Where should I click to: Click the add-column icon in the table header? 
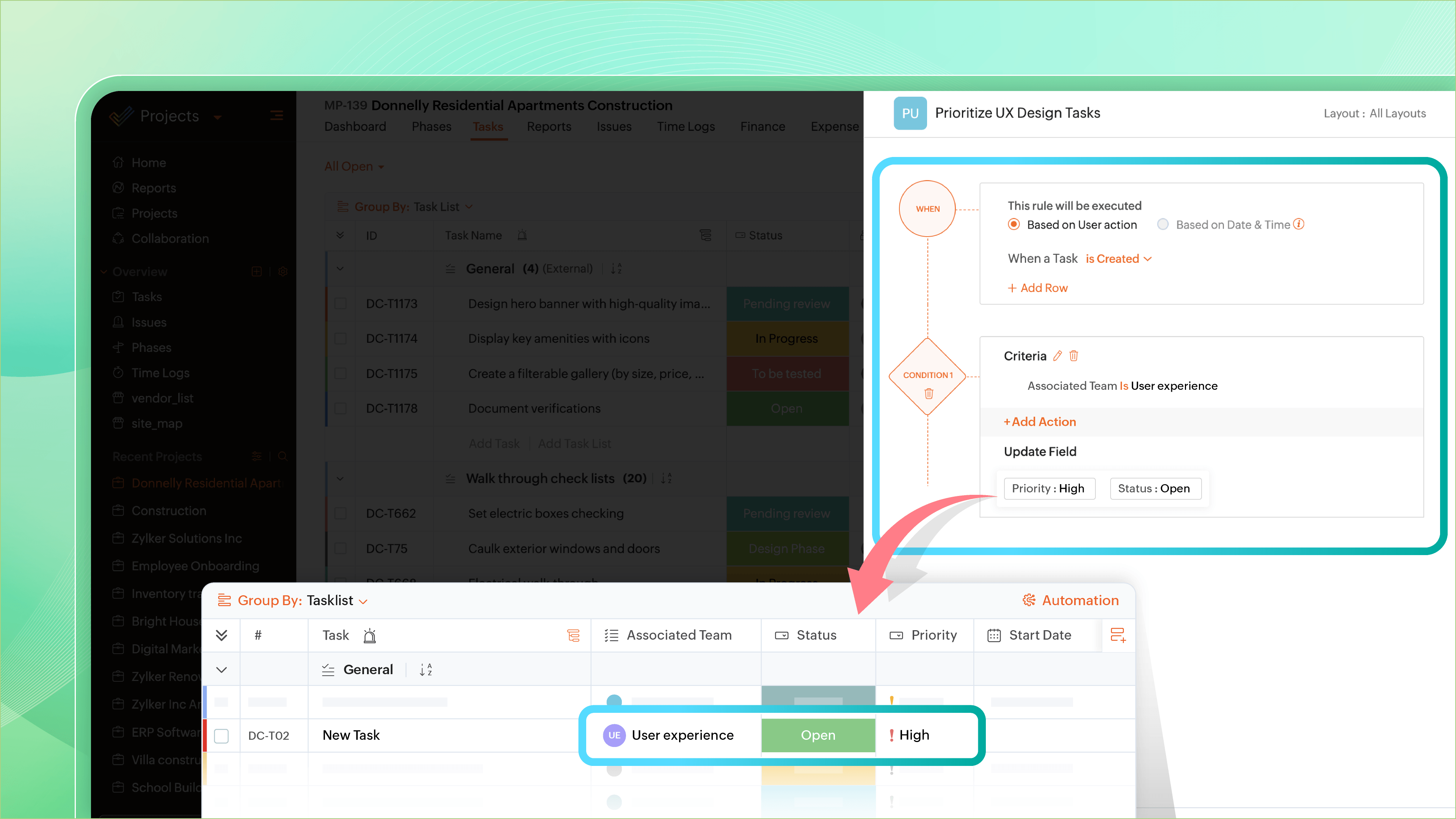click(x=1118, y=635)
